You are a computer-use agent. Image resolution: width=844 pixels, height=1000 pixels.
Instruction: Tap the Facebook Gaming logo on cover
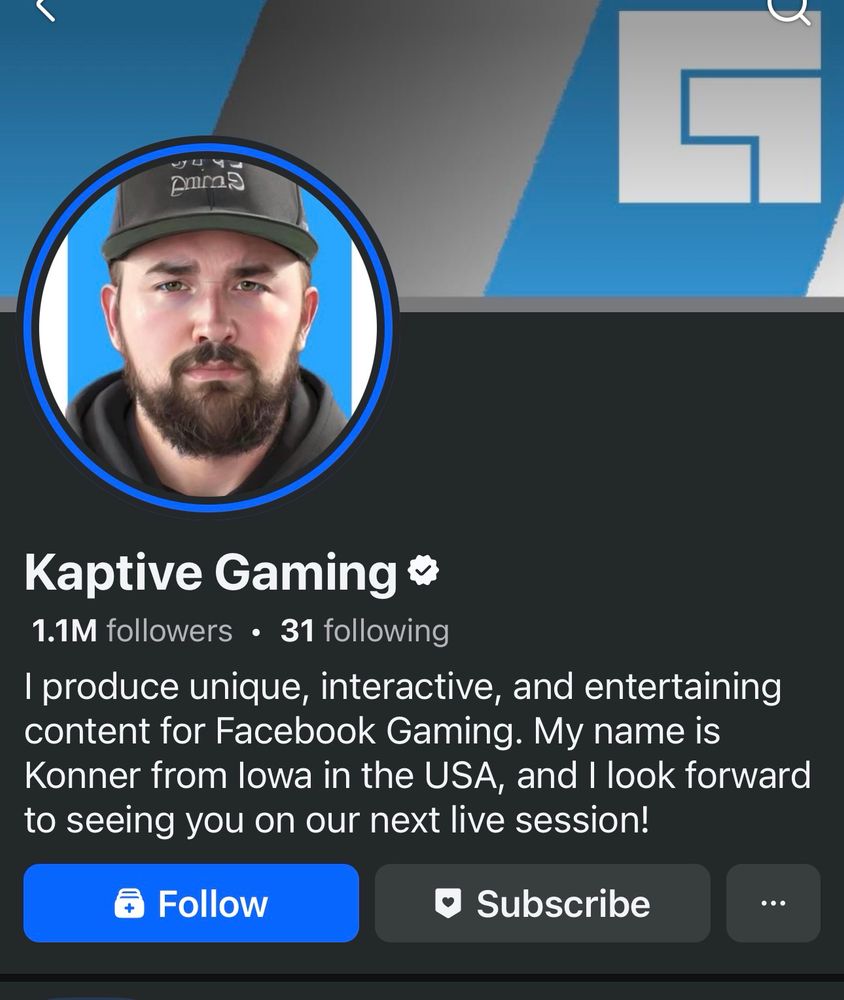pyautogui.click(x=720, y=107)
